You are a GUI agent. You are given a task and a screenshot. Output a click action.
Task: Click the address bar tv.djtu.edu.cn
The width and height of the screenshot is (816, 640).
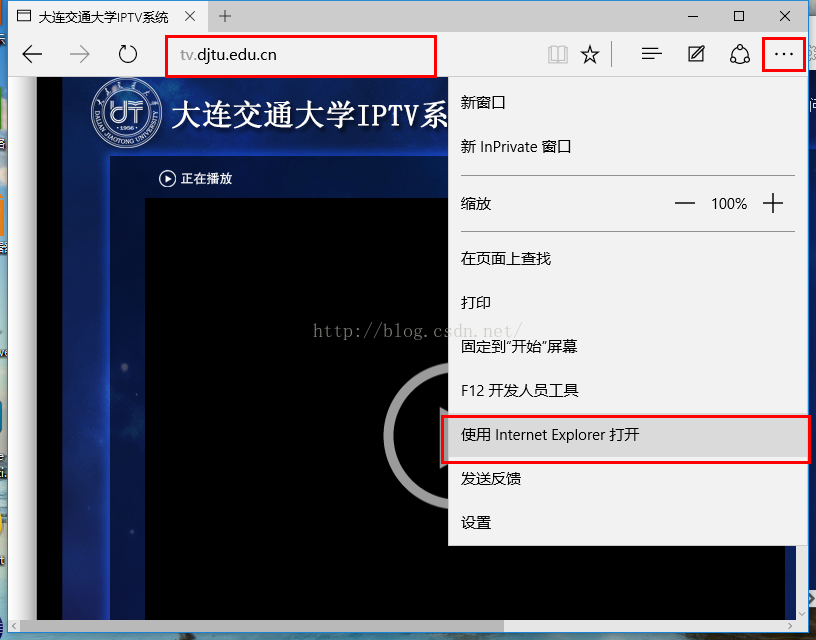(x=301, y=55)
